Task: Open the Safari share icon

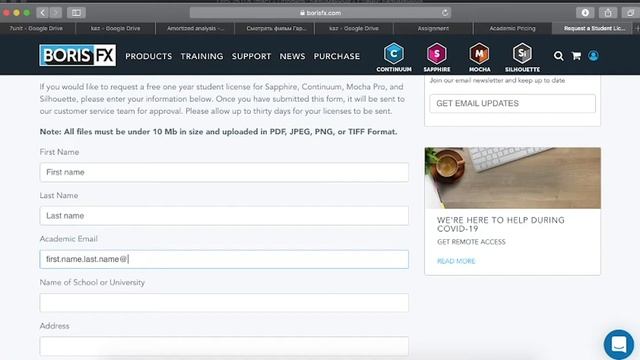Action: click(x=608, y=13)
